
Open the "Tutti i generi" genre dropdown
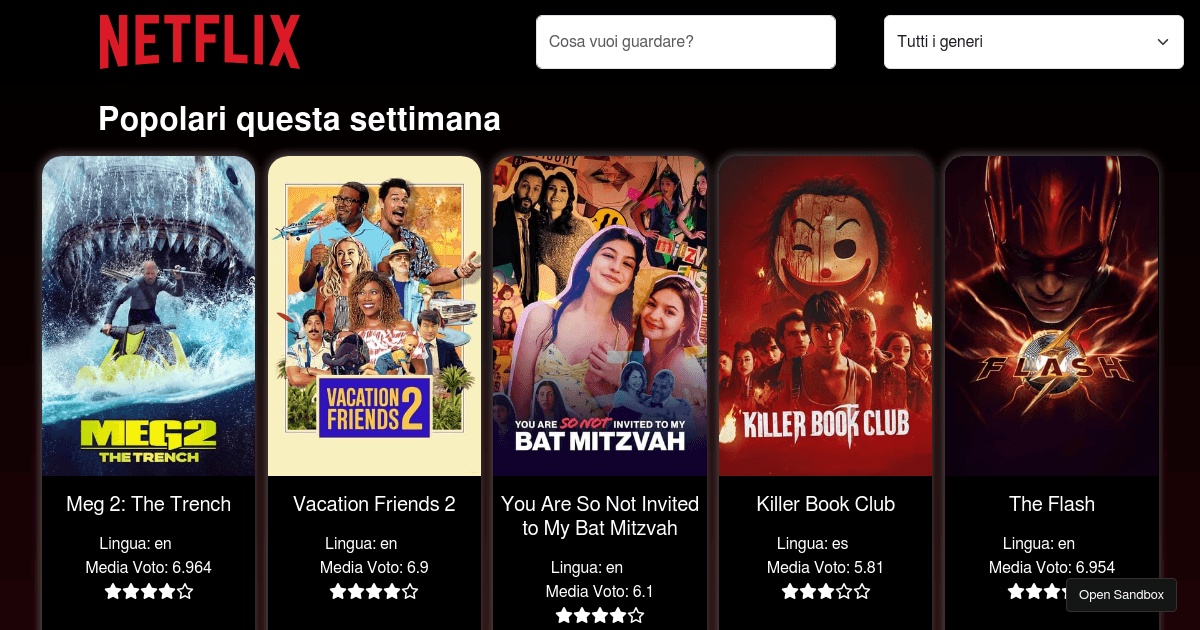click(x=1034, y=42)
